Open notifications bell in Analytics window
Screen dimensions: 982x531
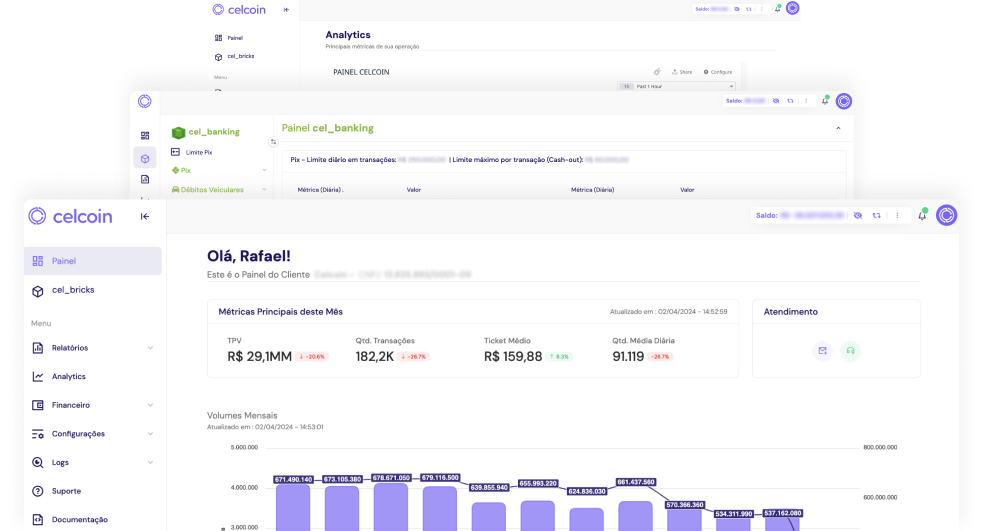tap(778, 9)
